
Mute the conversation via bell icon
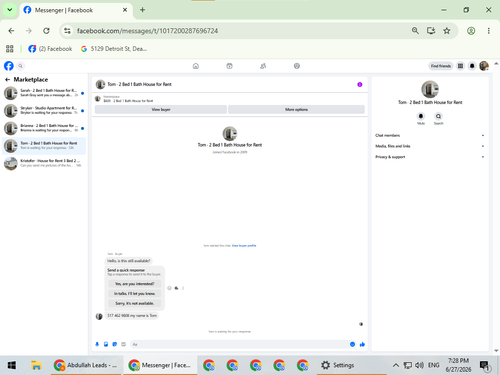(x=421, y=116)
